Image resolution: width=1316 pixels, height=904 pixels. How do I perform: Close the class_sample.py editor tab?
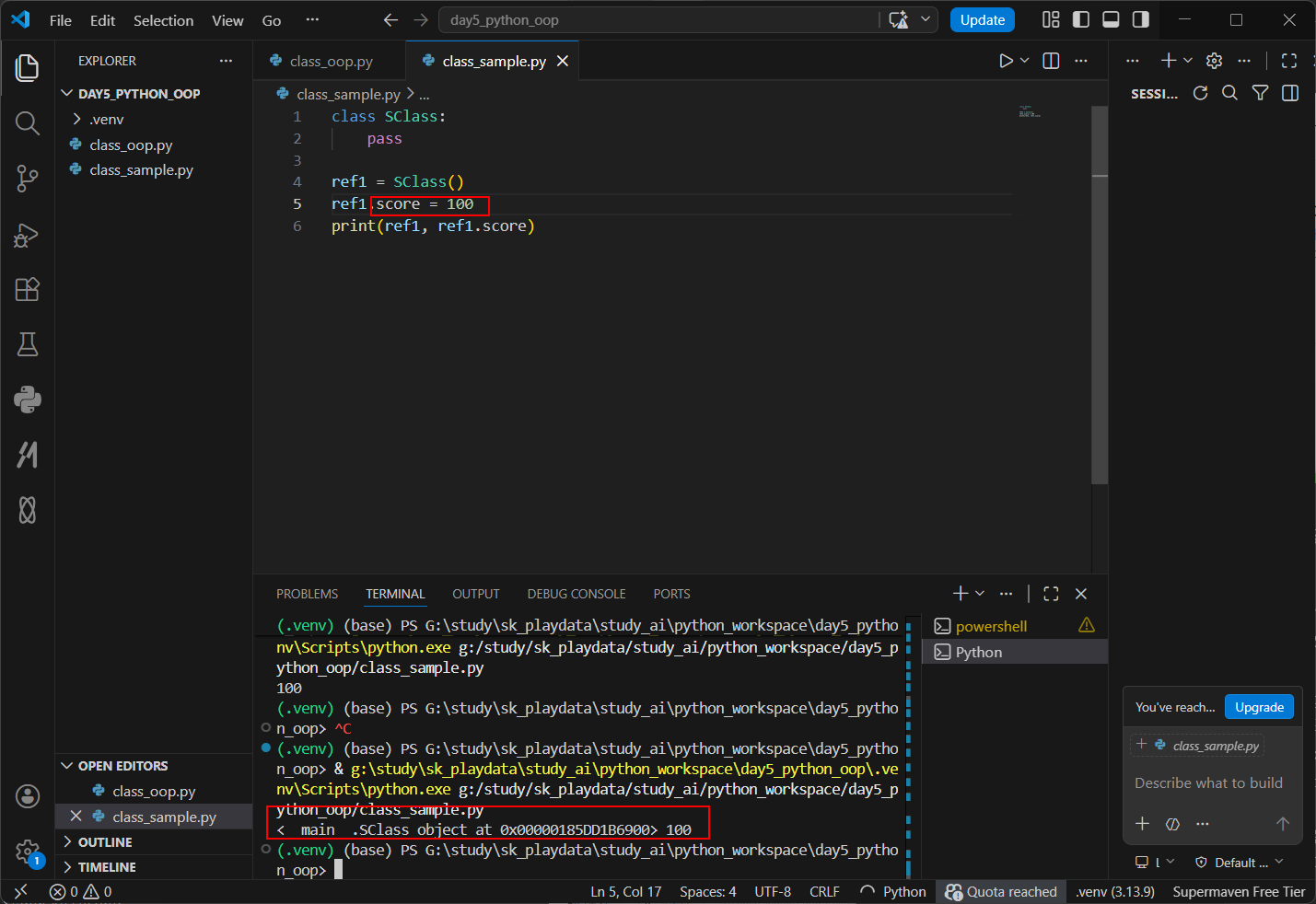tap(563, 61)
